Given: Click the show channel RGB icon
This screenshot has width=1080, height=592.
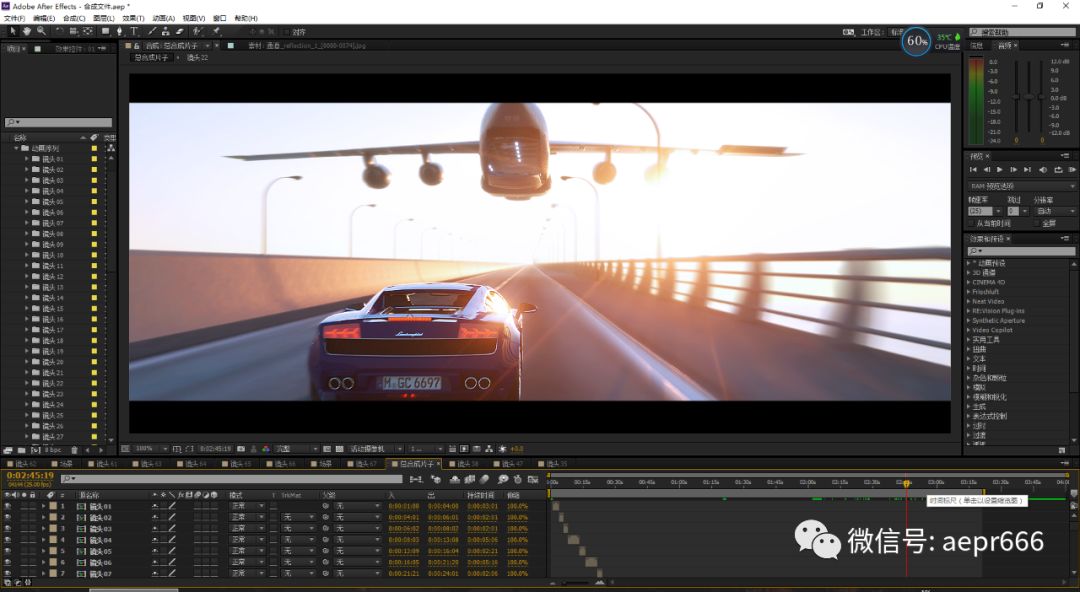Looking at the screenshot, I should [x=267, y=449].
